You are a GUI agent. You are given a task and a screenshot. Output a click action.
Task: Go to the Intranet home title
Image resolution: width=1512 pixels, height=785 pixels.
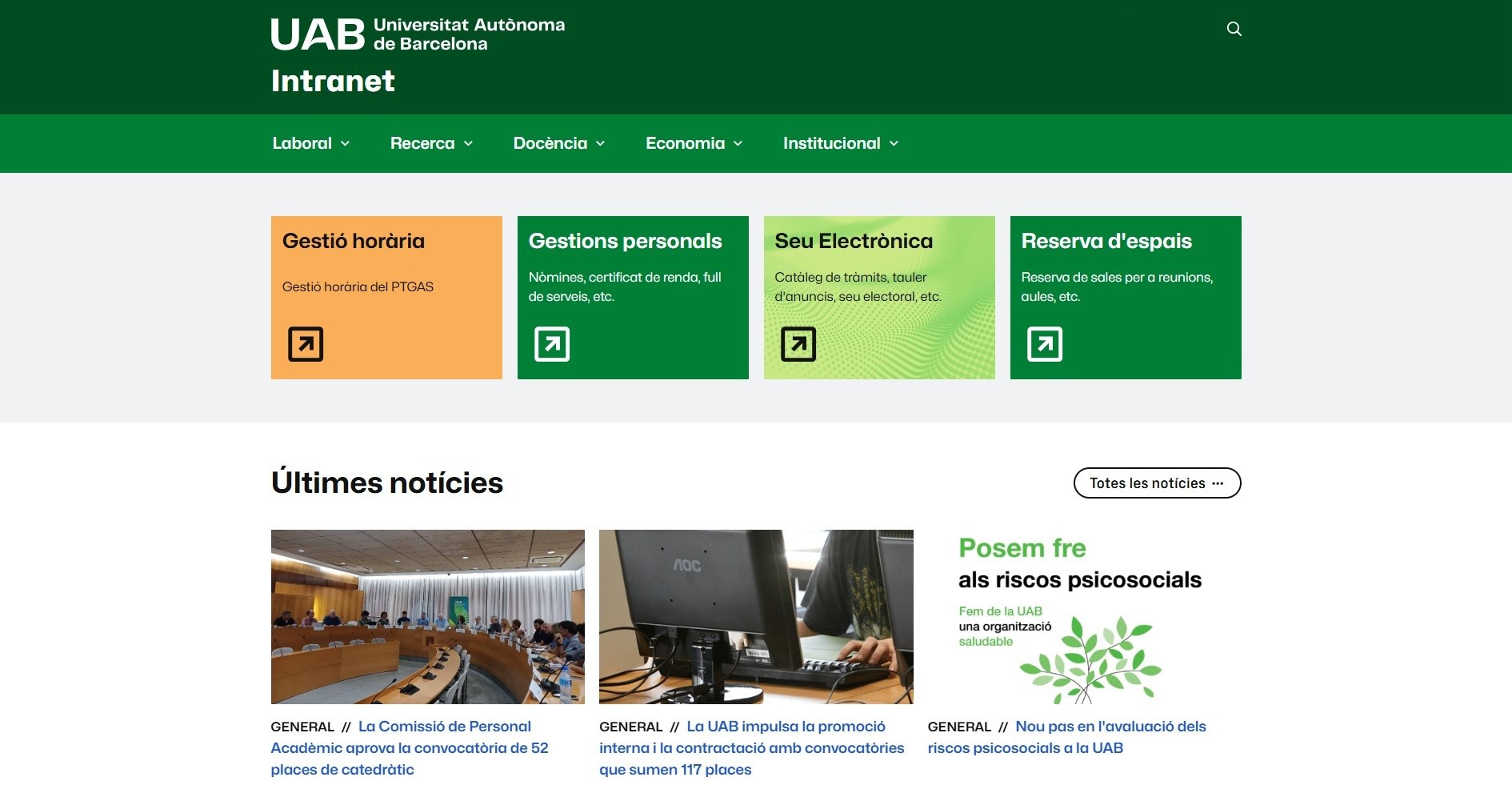[333, 81]
